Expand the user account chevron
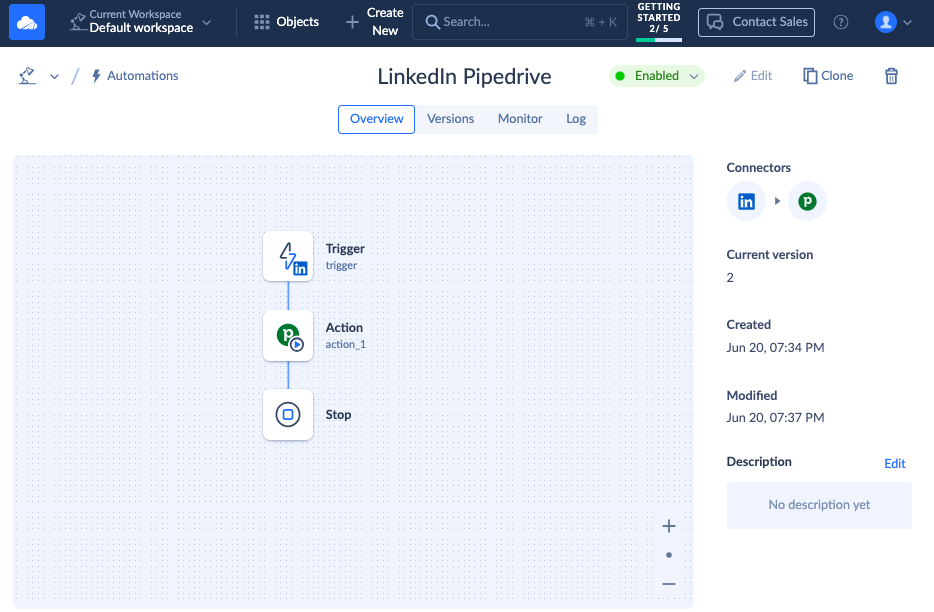The width and height of the screenshot is (934, 612). click(907, 23)
